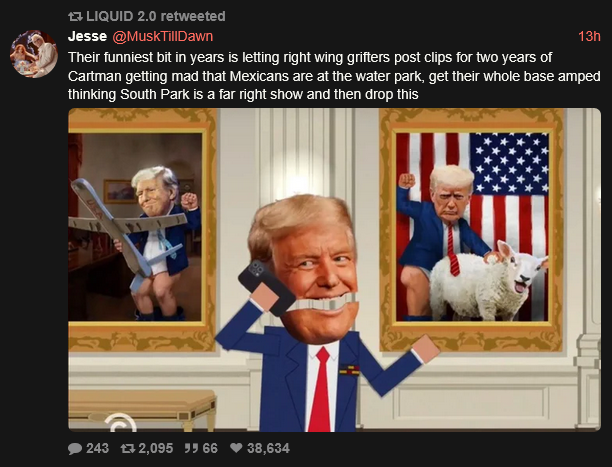The width and height of the screenshot is (612, 467).
Task: Open the 13h timestamp link
Action: pyautogui.click(x=589, y=36)
